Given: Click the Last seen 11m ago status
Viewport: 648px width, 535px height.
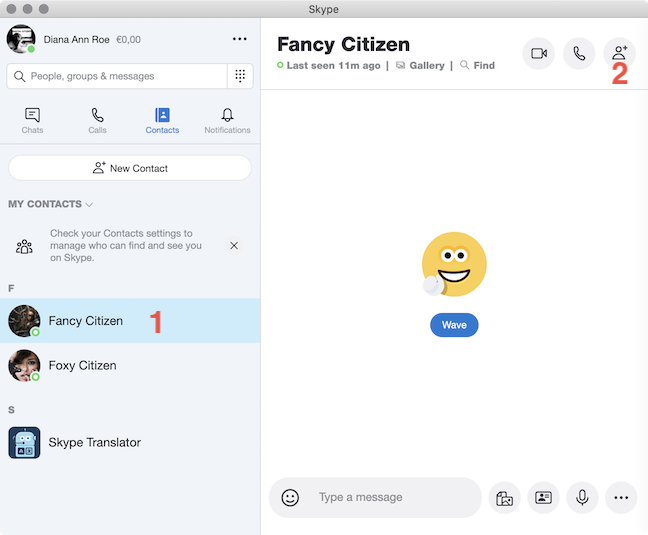Looking at the screenshot, I should click(329, 66).
